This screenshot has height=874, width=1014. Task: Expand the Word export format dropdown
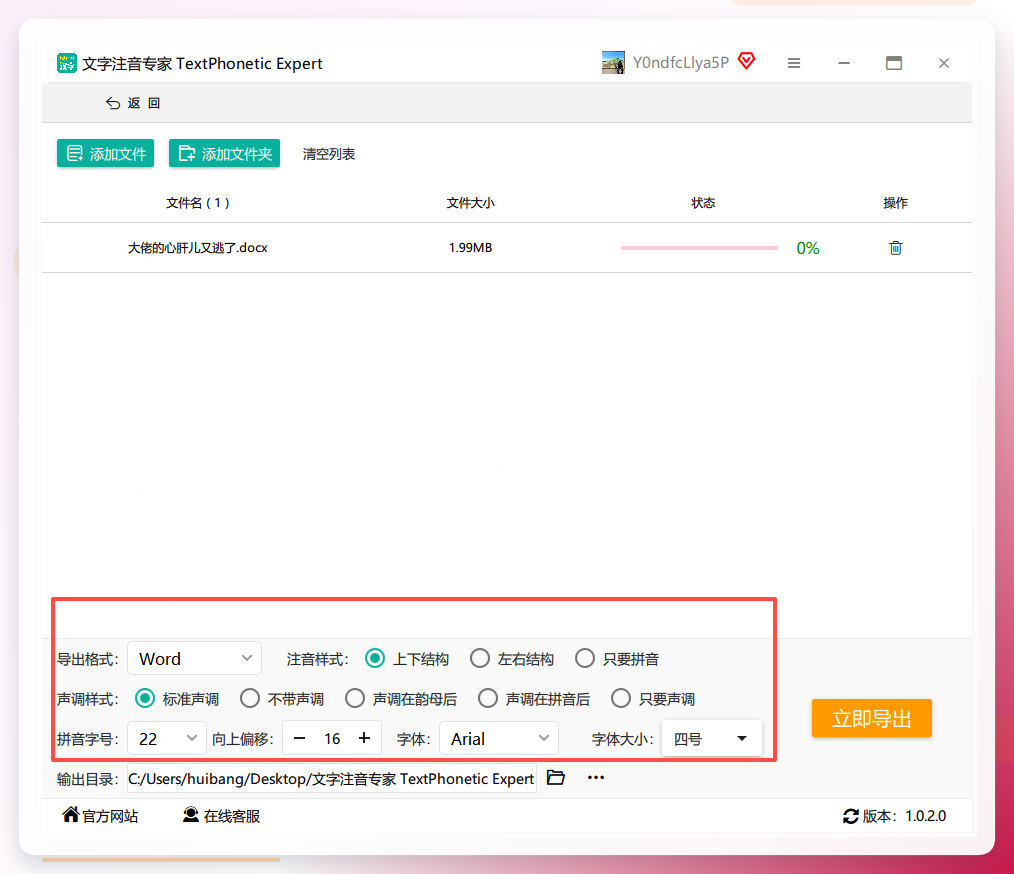coord(195,659)
